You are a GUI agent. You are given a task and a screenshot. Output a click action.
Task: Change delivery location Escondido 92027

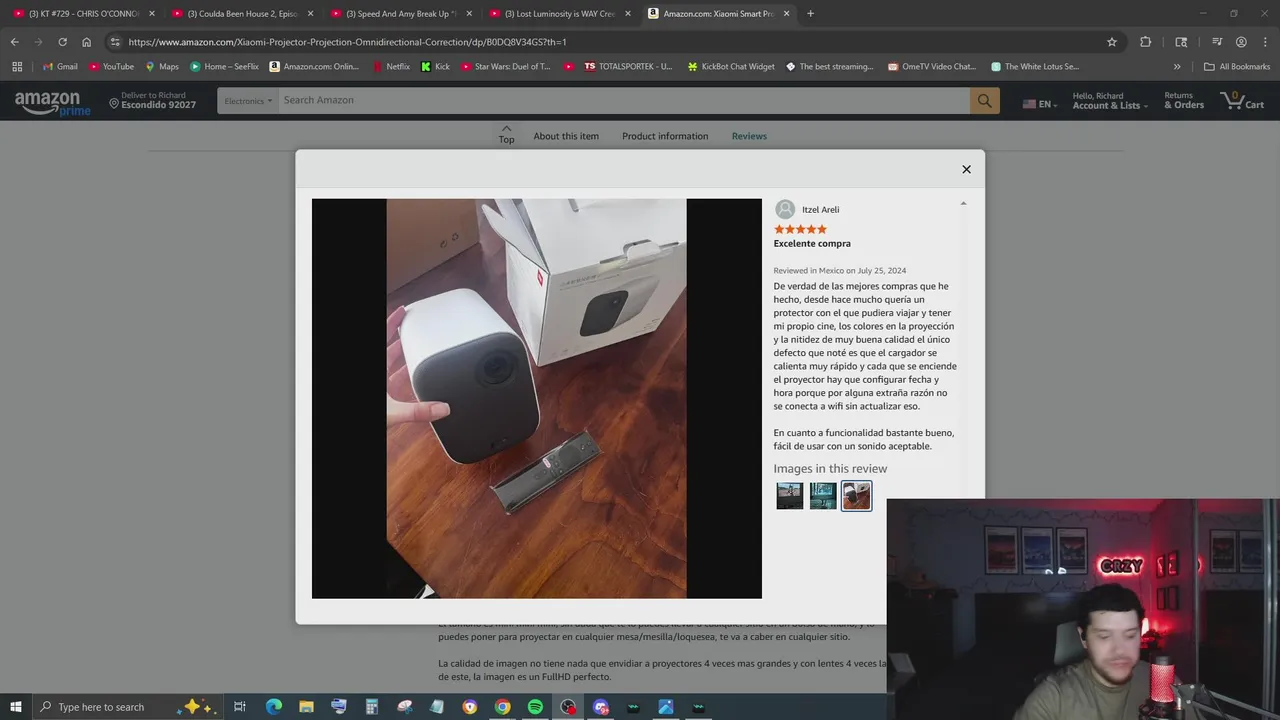(x=152, y=100)
